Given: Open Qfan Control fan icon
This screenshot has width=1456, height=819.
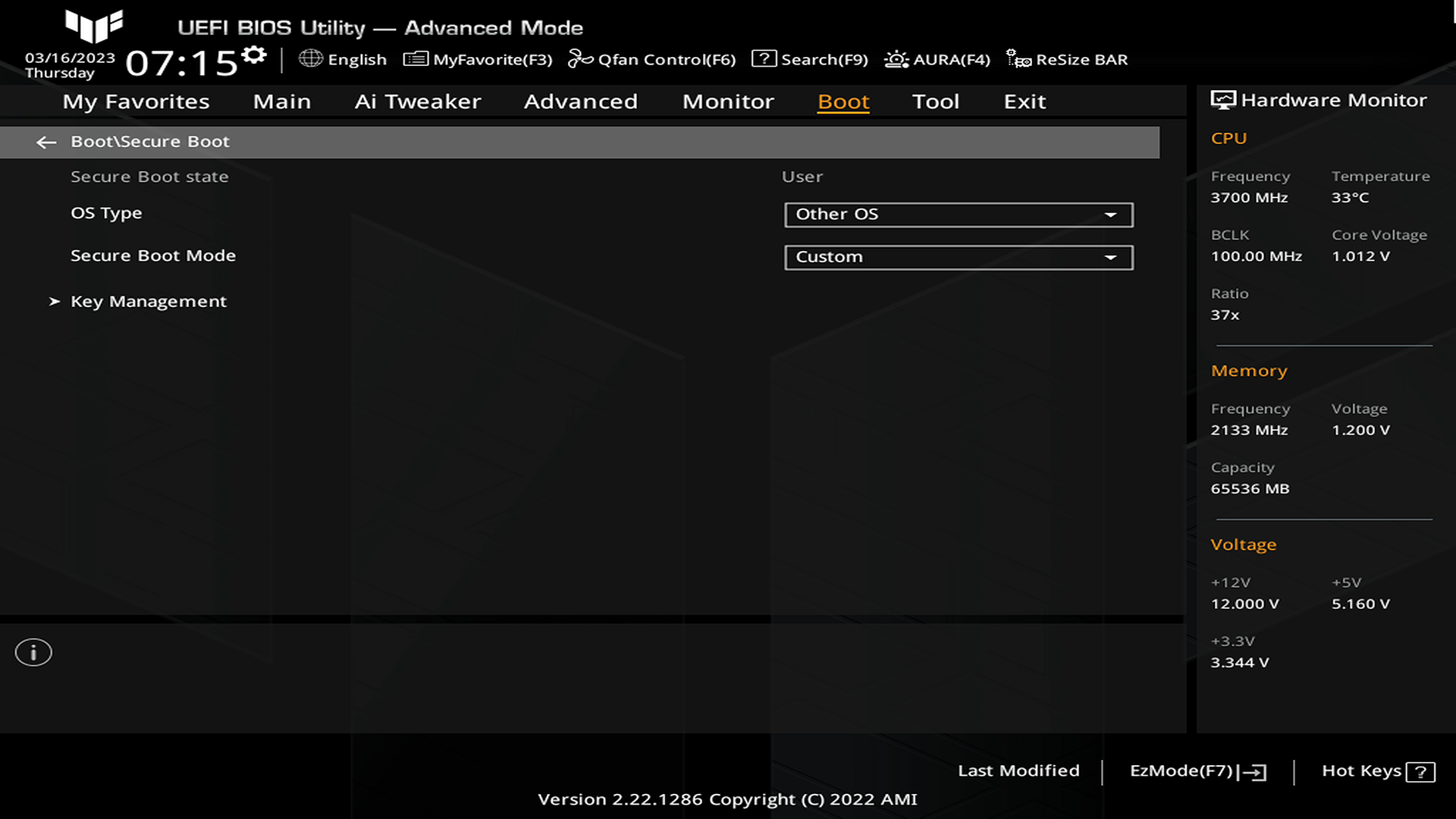Looking at the screenshot, I should pos(580,59).
